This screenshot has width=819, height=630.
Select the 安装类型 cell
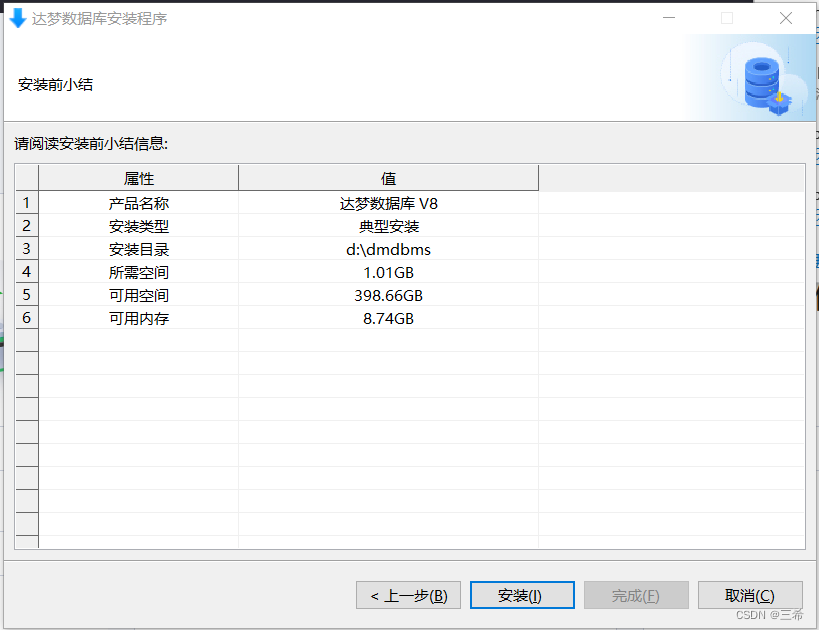[x=138, y=226]
